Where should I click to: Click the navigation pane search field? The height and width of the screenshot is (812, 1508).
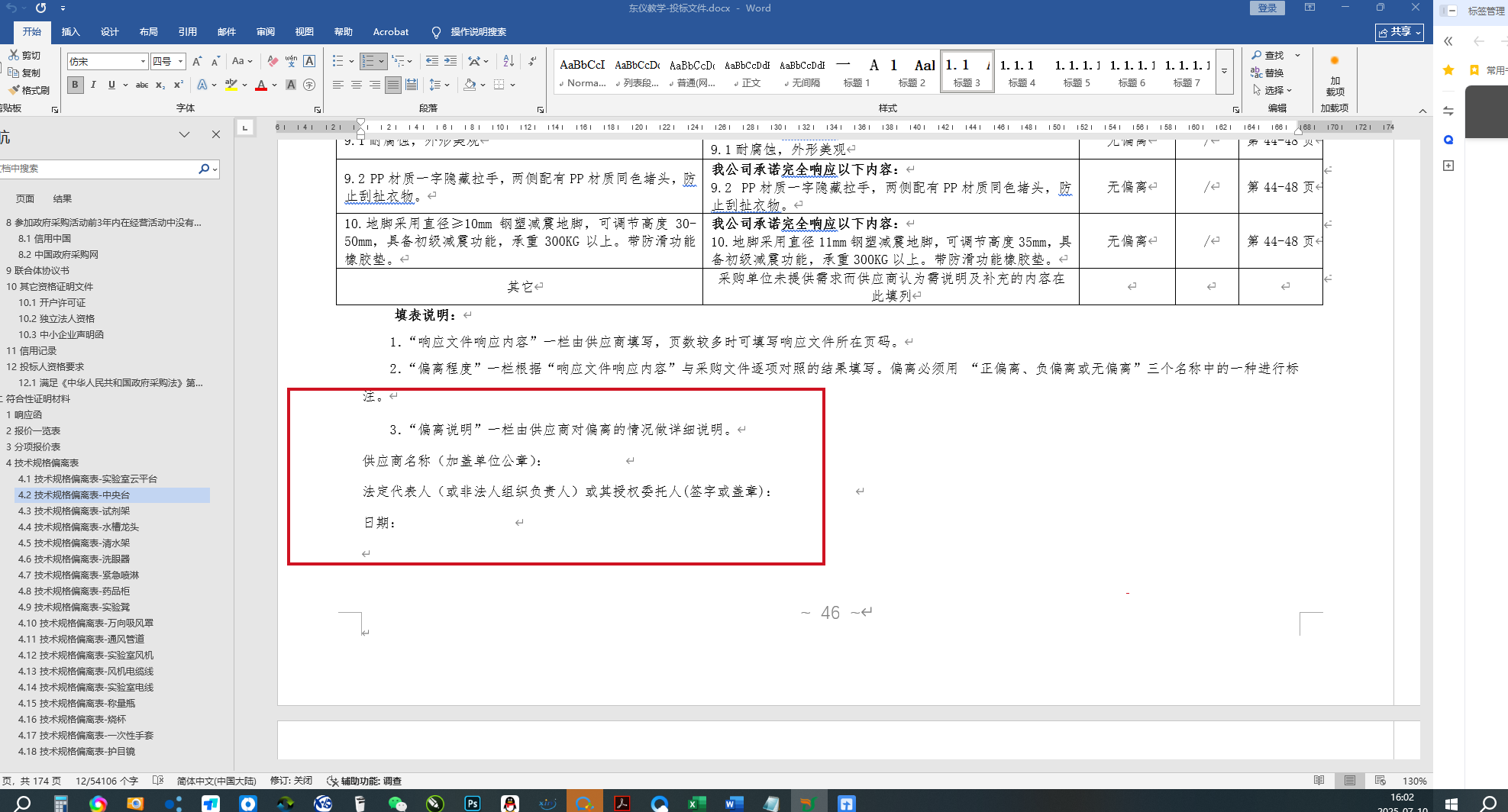pyautogui.click(x=98, y=169)
